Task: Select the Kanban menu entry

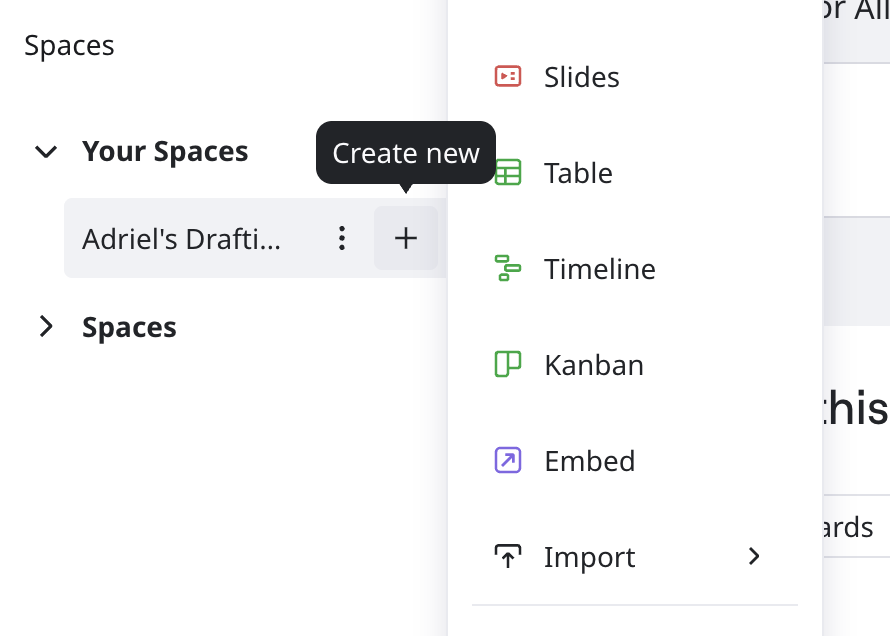Action: pos(593,365)
